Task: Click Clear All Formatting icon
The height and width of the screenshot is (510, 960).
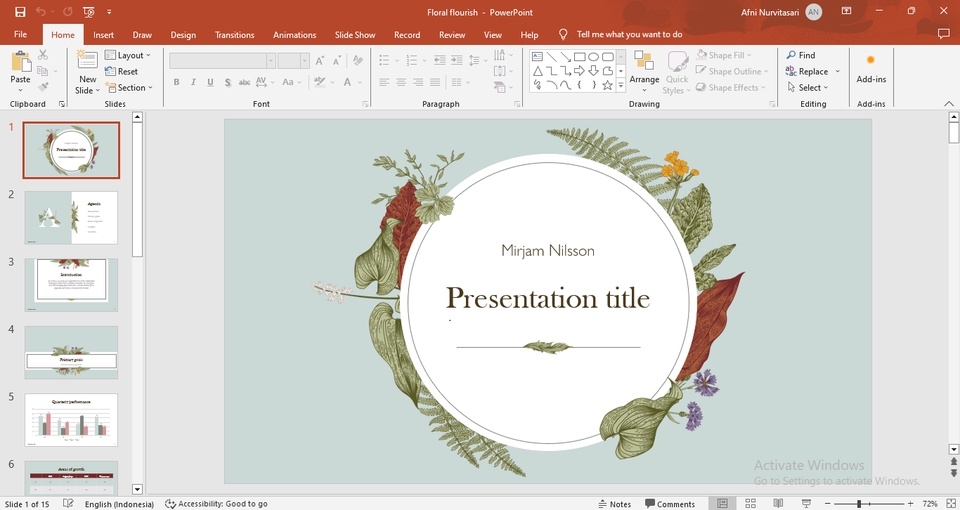Action: tap(358, 60)
